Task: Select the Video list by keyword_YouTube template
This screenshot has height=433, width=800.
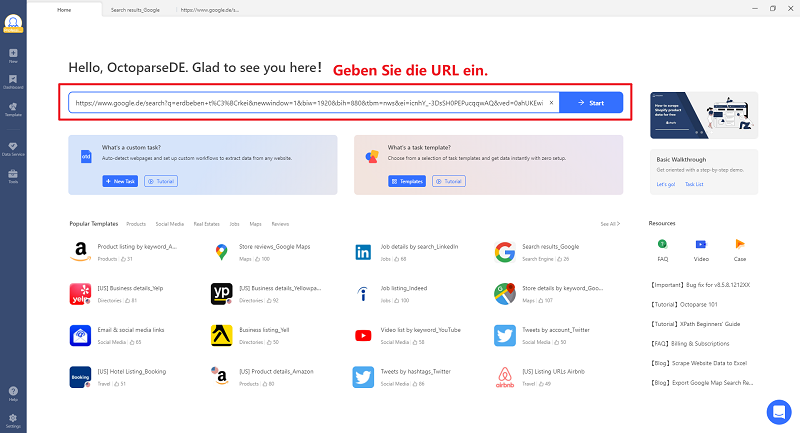Action: (408, 336)
